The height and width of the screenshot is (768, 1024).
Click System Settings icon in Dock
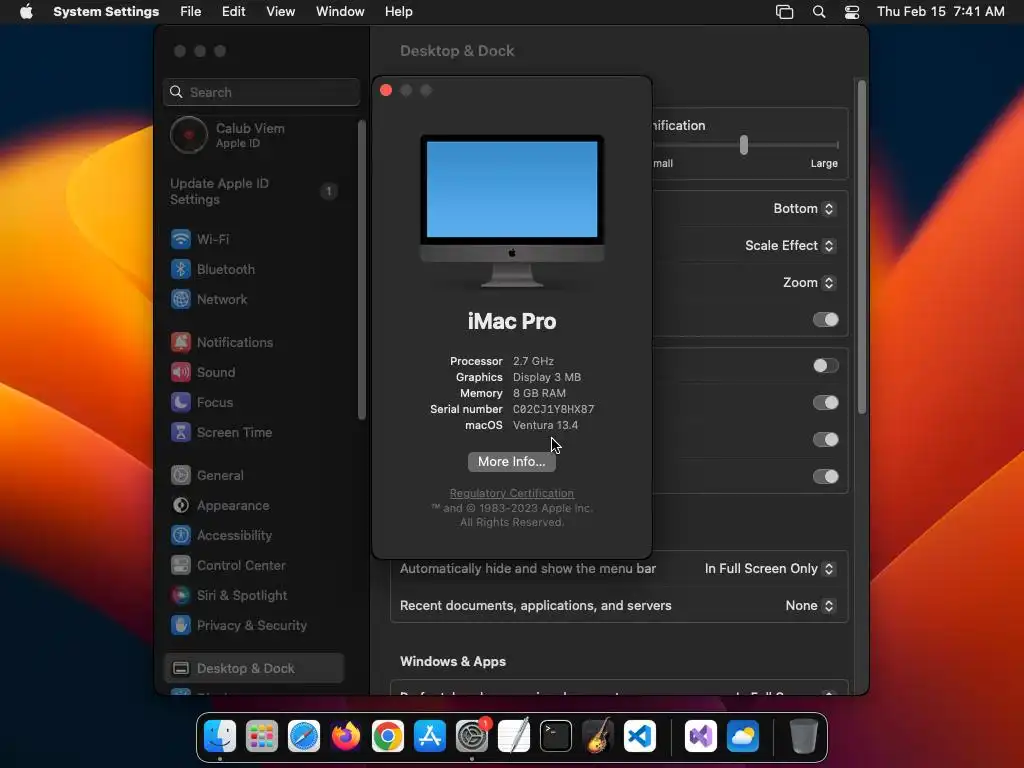point(472,736)
